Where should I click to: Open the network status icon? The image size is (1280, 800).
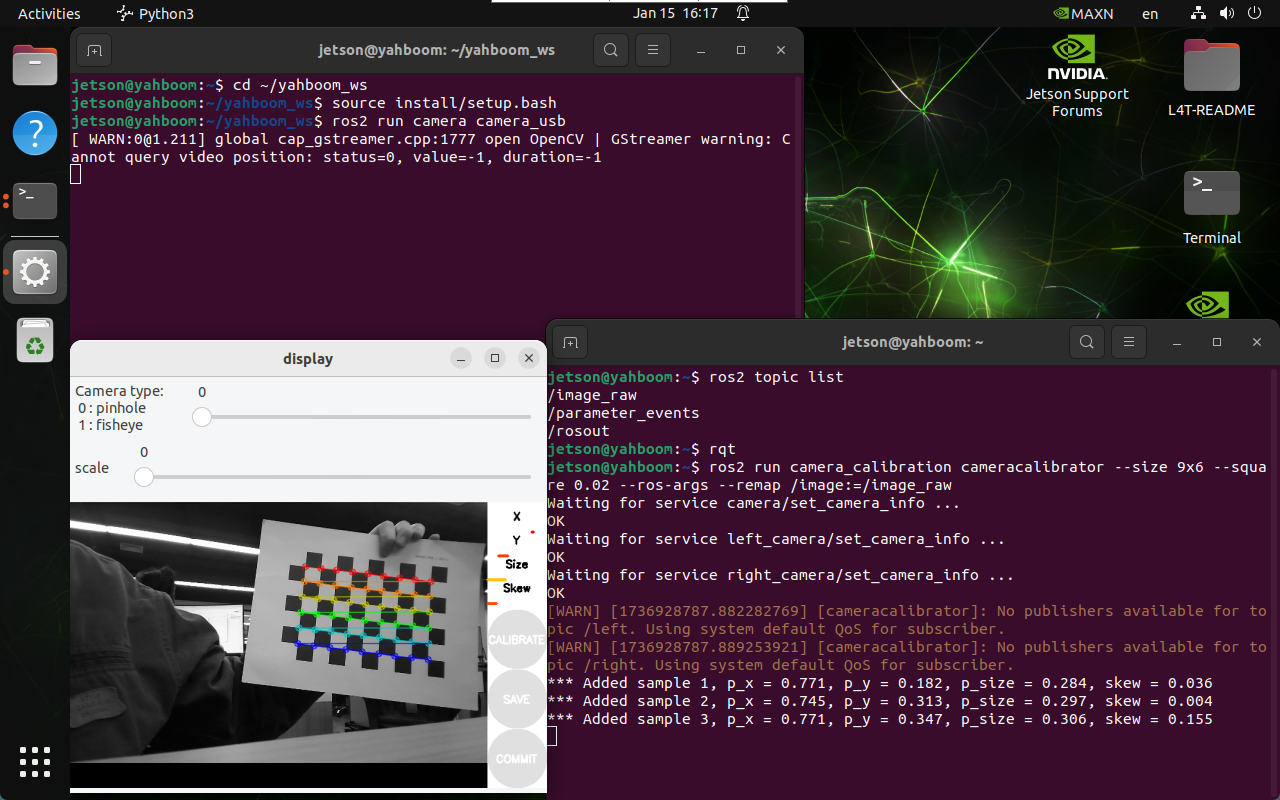tap(1198, 14)
